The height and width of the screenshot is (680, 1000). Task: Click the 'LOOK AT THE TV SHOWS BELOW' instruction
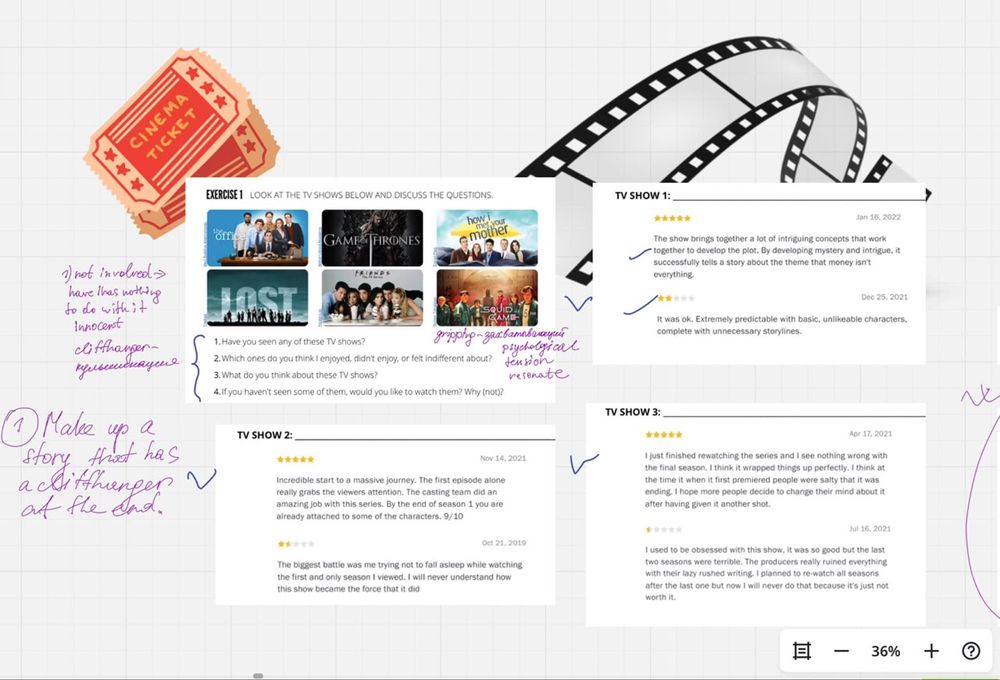[x=371, y=195]
